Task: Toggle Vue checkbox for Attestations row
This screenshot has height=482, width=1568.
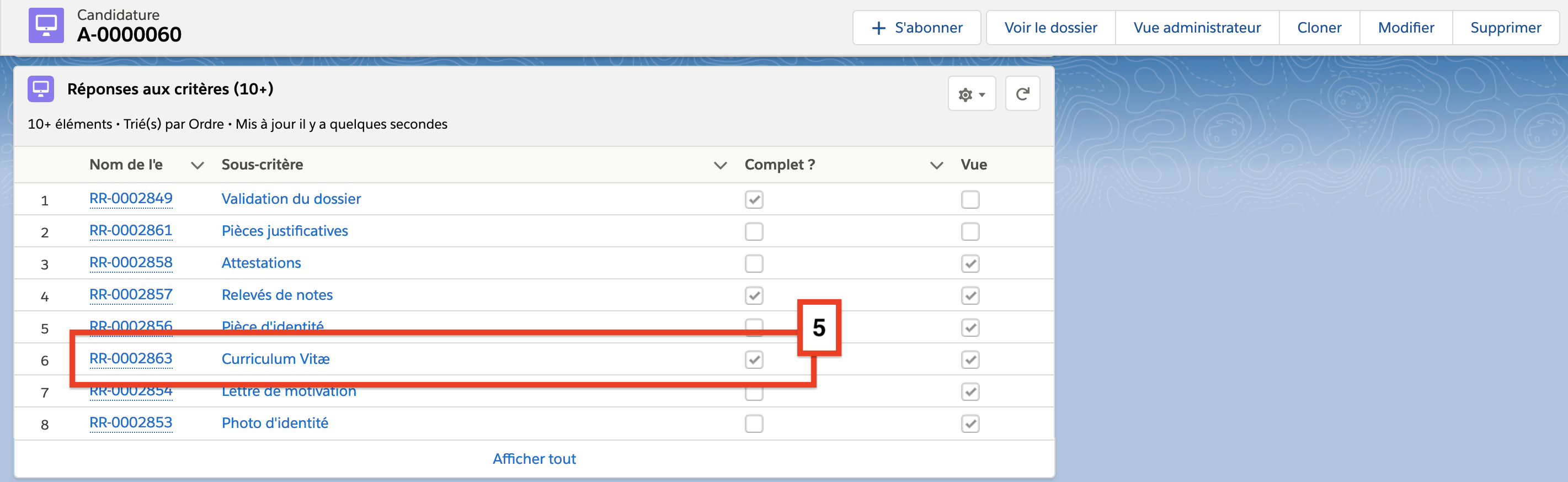Action: point(969,264)
